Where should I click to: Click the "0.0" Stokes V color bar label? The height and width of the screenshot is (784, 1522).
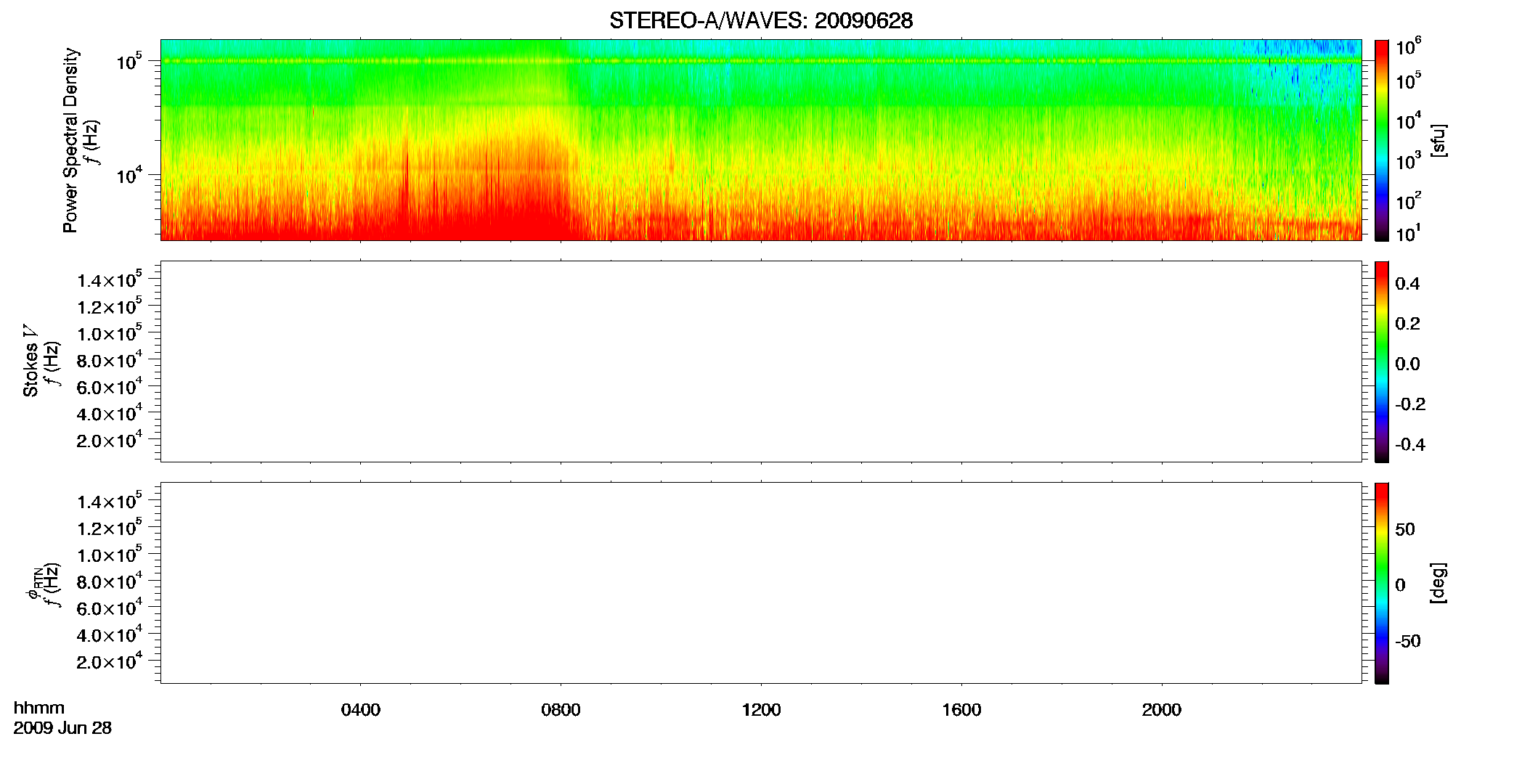1407,364
